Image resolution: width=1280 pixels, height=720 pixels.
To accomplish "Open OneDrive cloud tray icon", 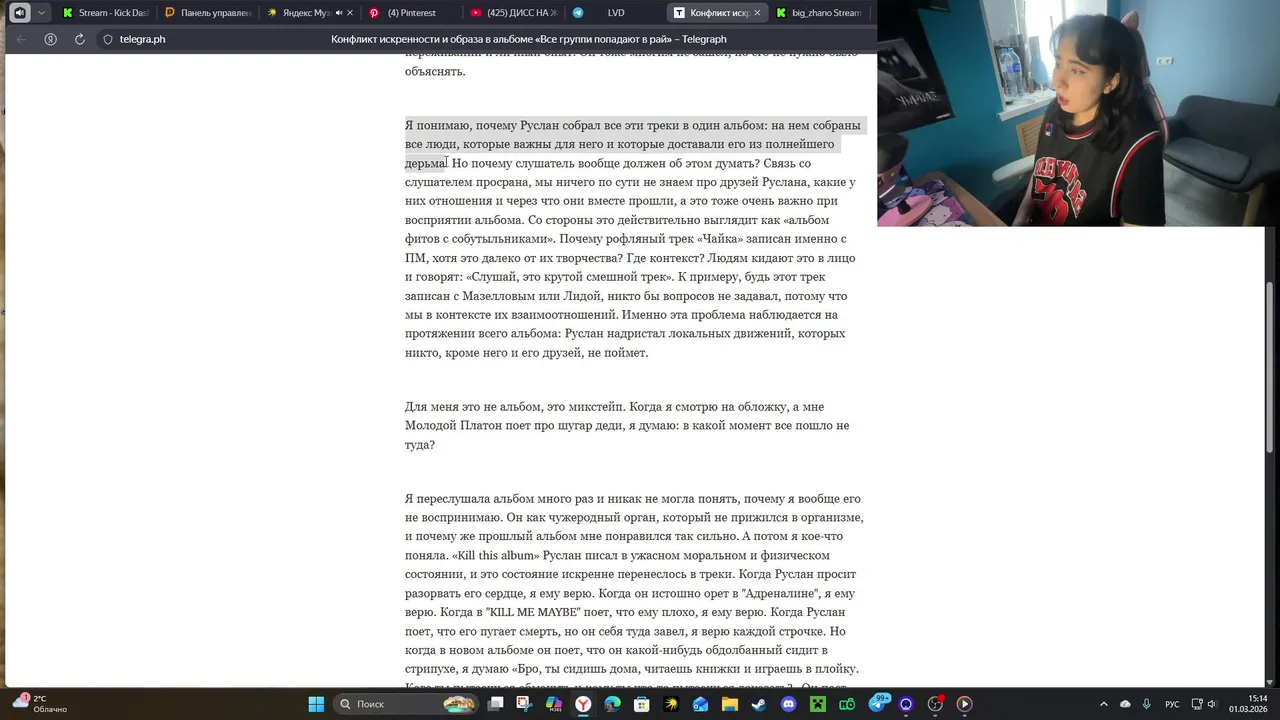I will (x=1125, y=704).
